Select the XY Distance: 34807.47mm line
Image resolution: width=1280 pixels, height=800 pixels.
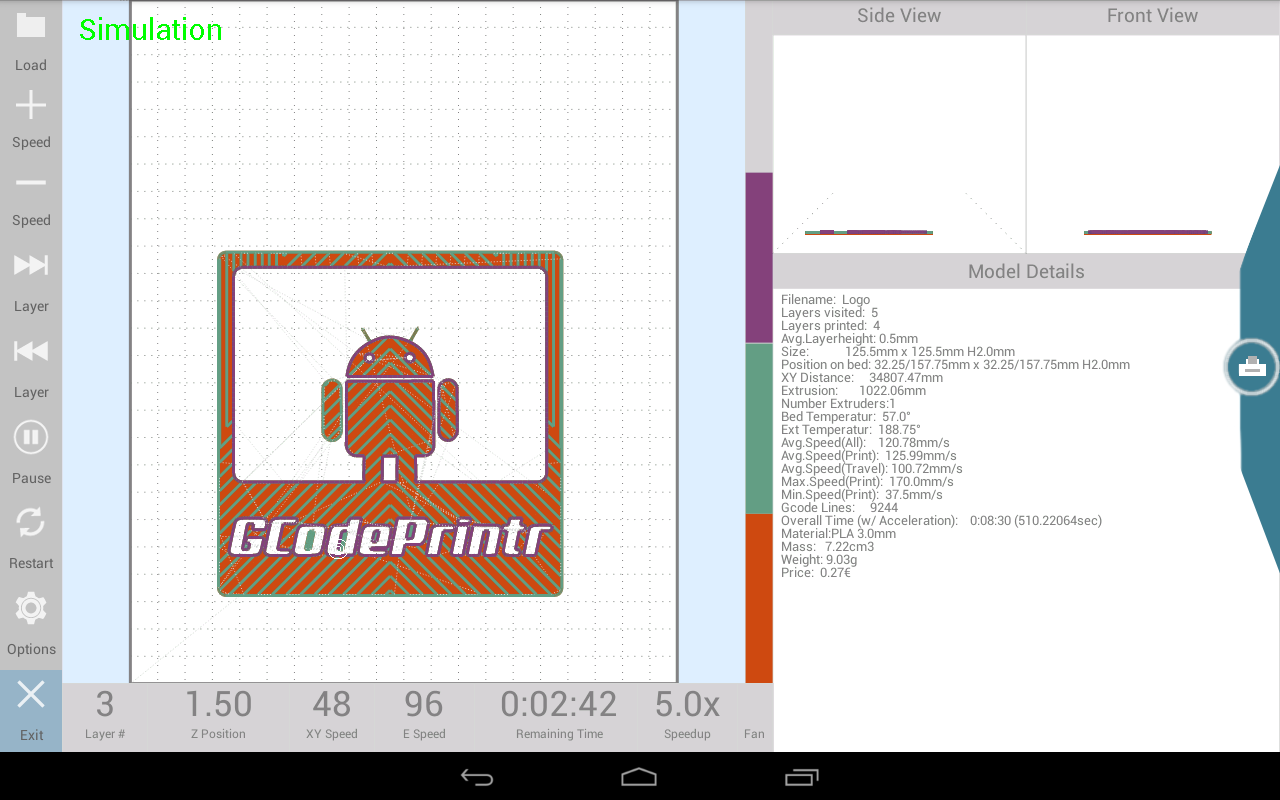(862, 377)
